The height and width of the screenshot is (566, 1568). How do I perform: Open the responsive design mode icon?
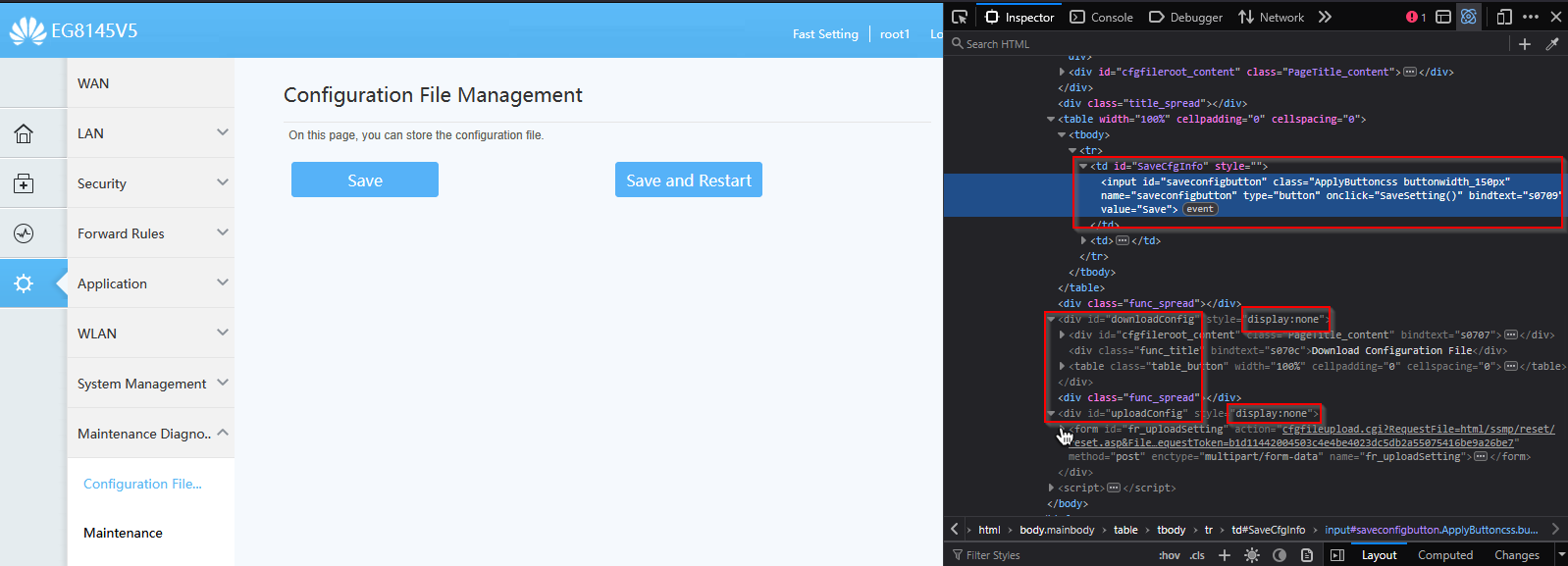coord(1504,17)
